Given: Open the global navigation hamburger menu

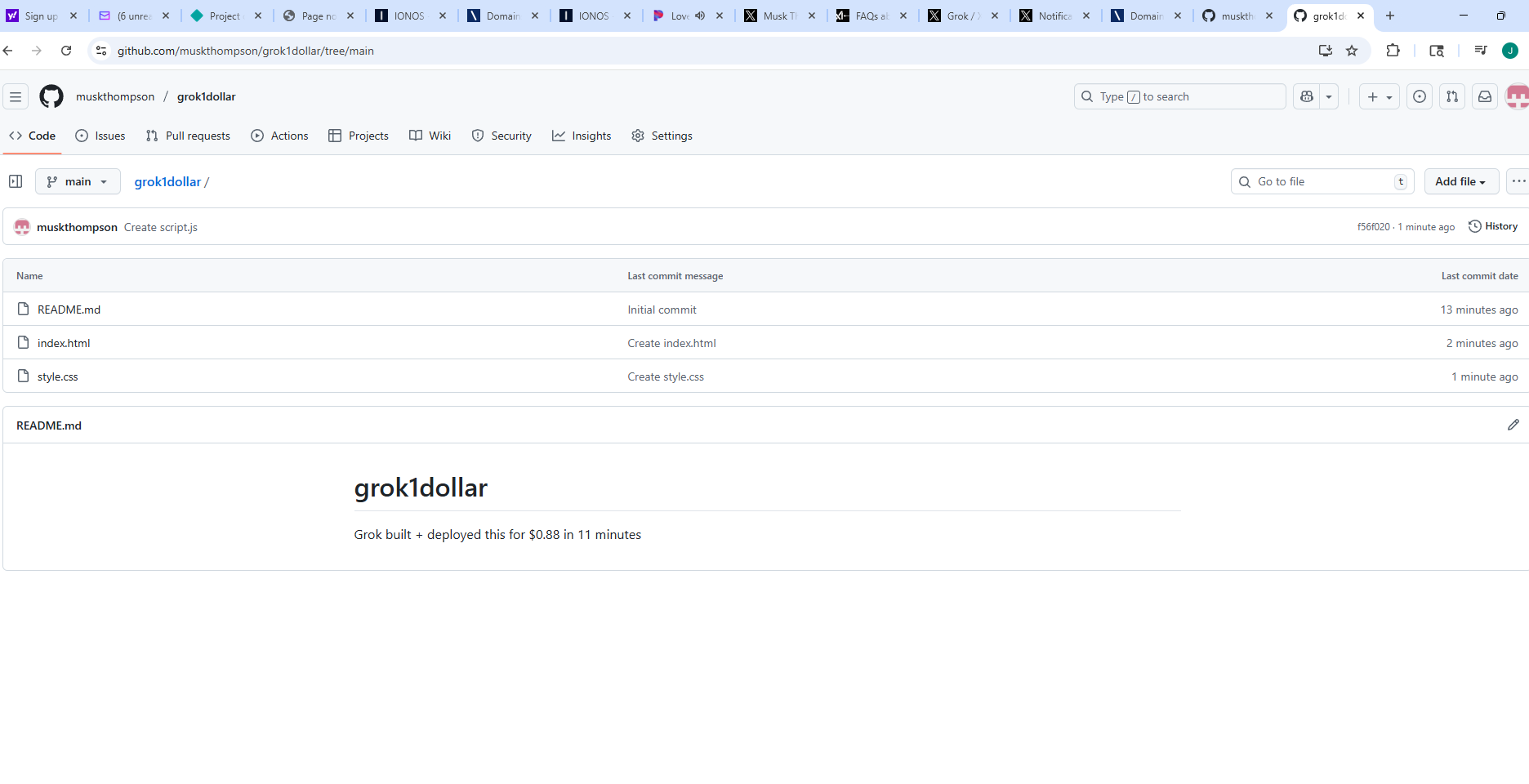Looking at the screenshot, I should [x=16, y=96].
